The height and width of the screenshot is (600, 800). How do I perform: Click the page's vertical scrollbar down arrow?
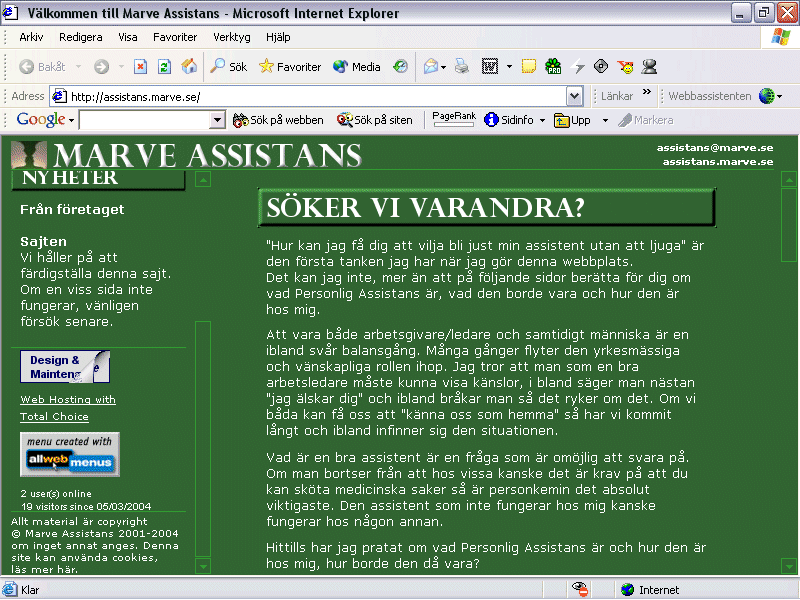[787, 567]
